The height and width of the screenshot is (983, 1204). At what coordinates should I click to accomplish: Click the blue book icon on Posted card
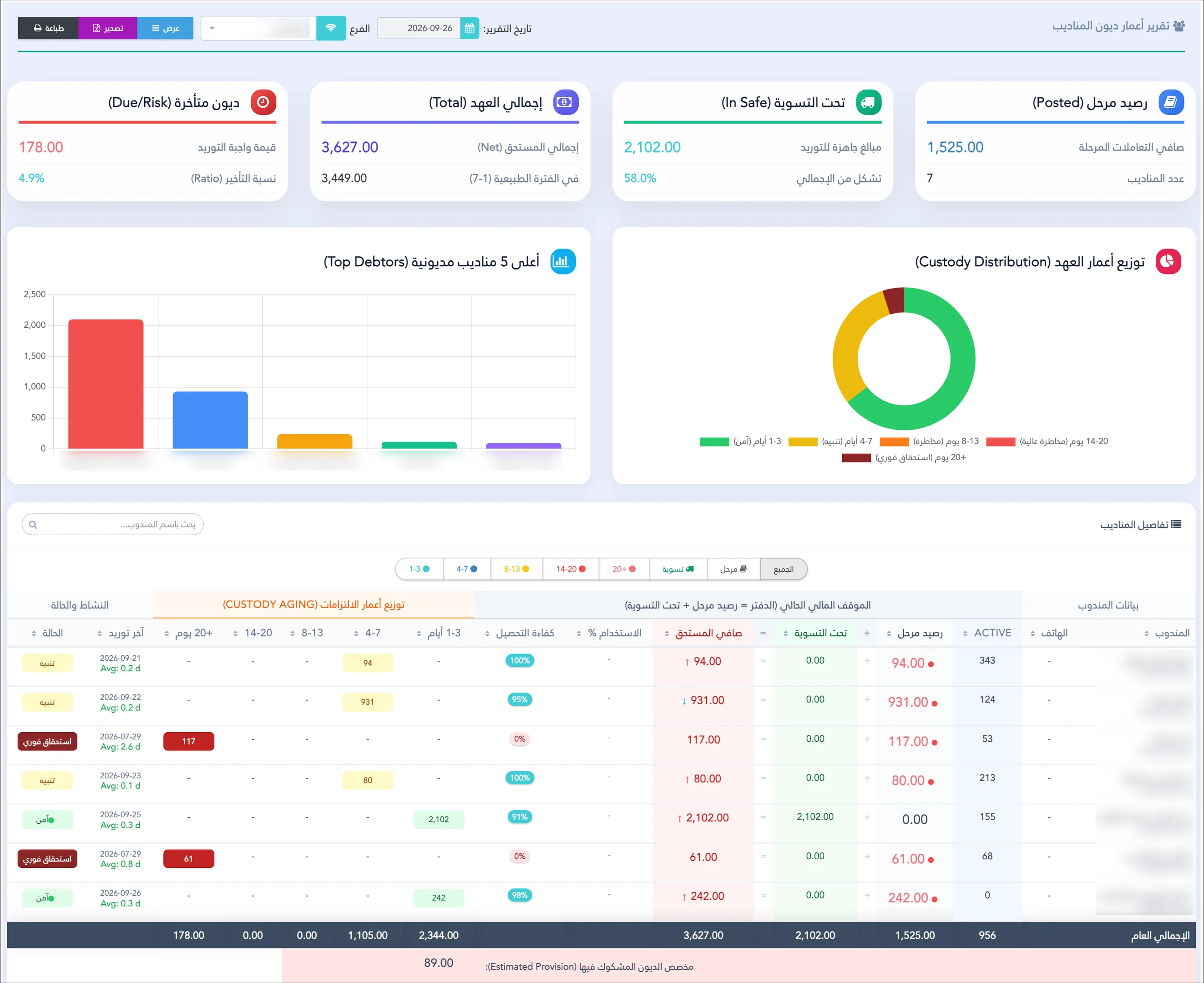(x=1171, y=102)
